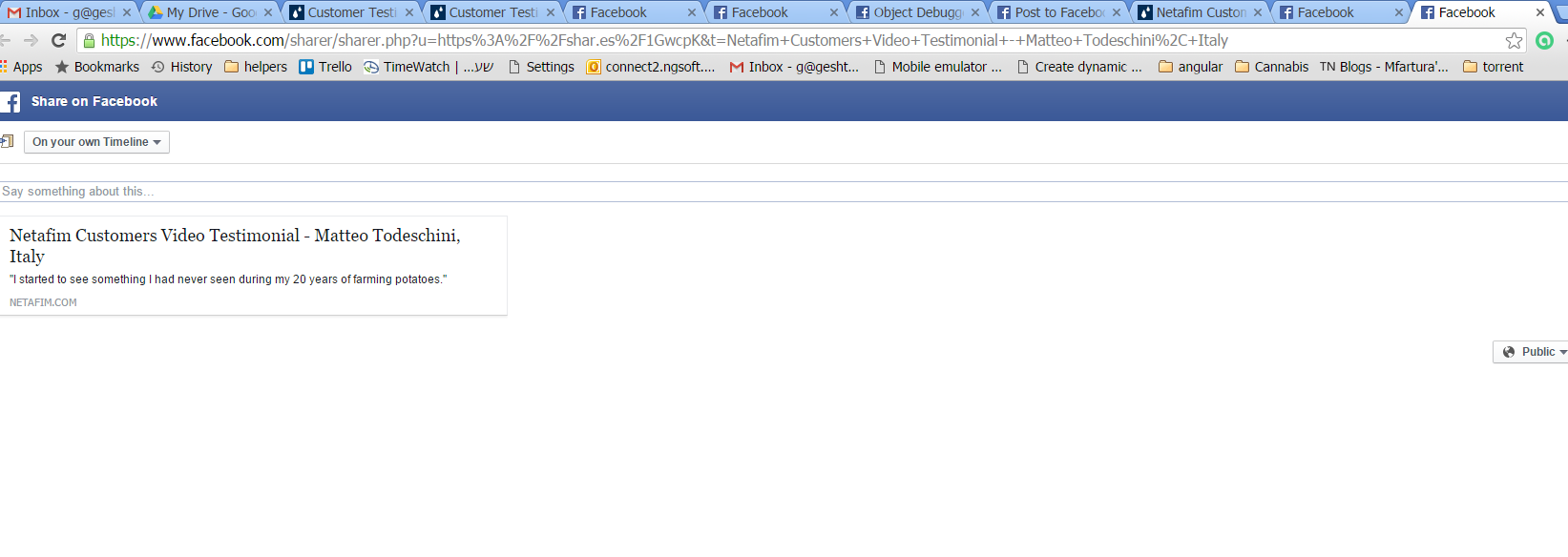Open the Inbox - g@gesht bookmark
The image size is (1568, 557).
tap(794, 67)
